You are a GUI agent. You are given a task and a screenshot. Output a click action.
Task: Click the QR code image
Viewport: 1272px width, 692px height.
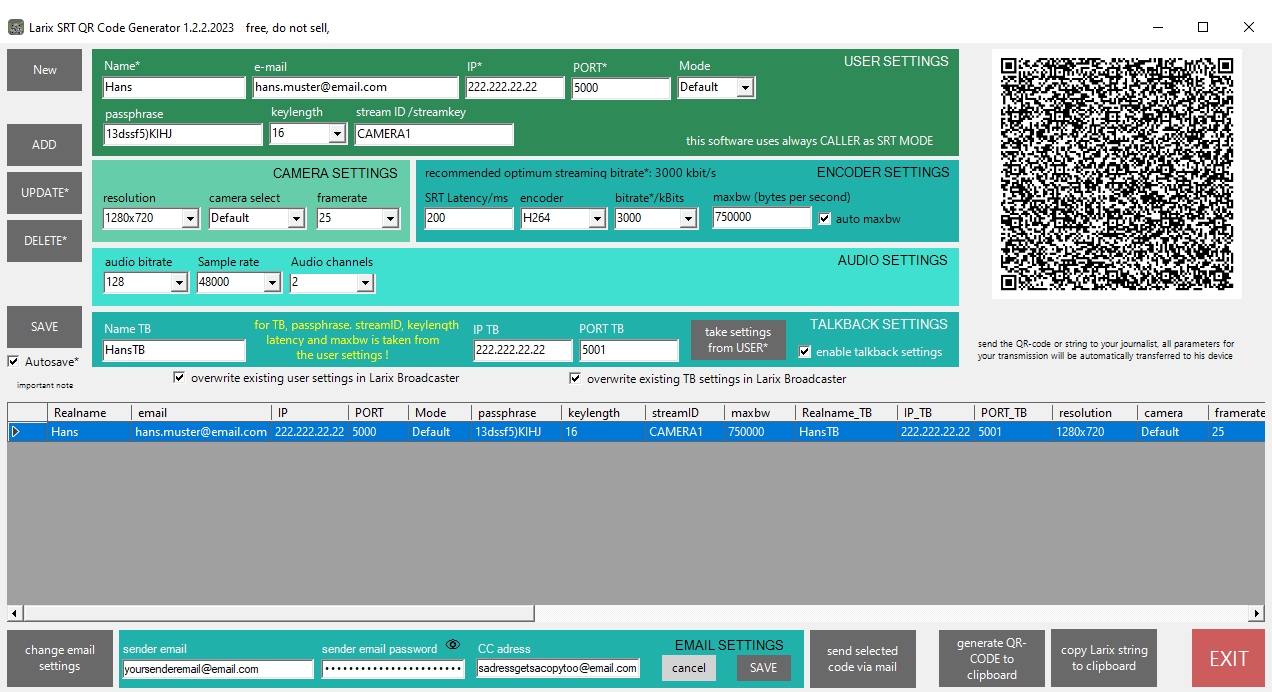click(x=1116, y=174)
